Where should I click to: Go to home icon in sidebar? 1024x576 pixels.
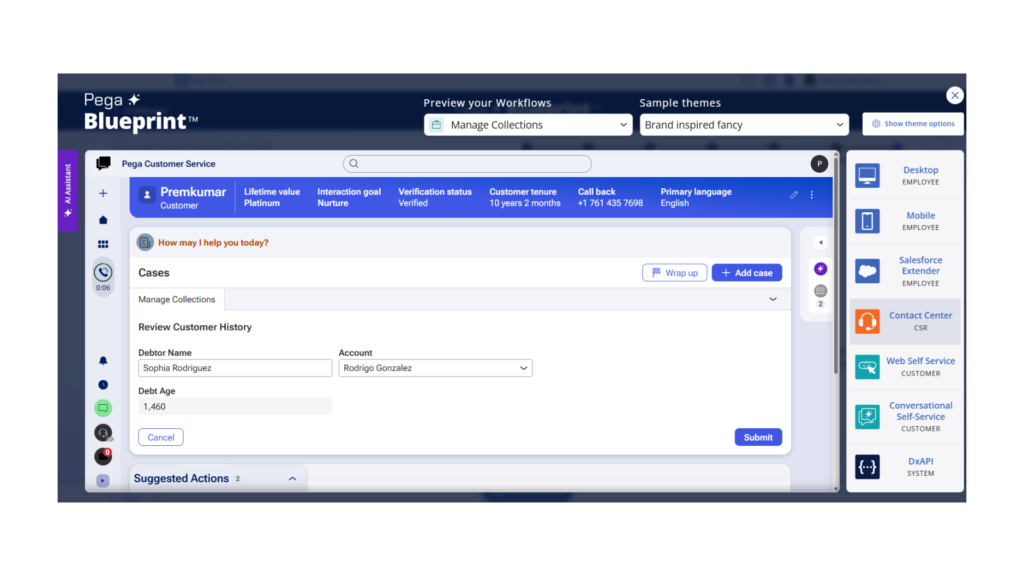click(x=103, y=220)
